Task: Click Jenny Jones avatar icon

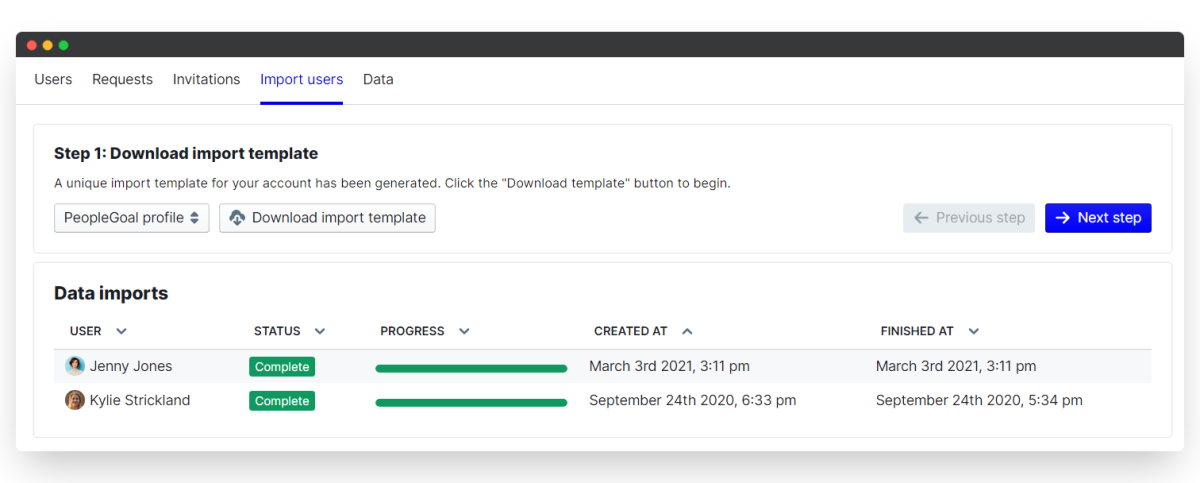Action: pyautogui.click(x=75, y=367)
